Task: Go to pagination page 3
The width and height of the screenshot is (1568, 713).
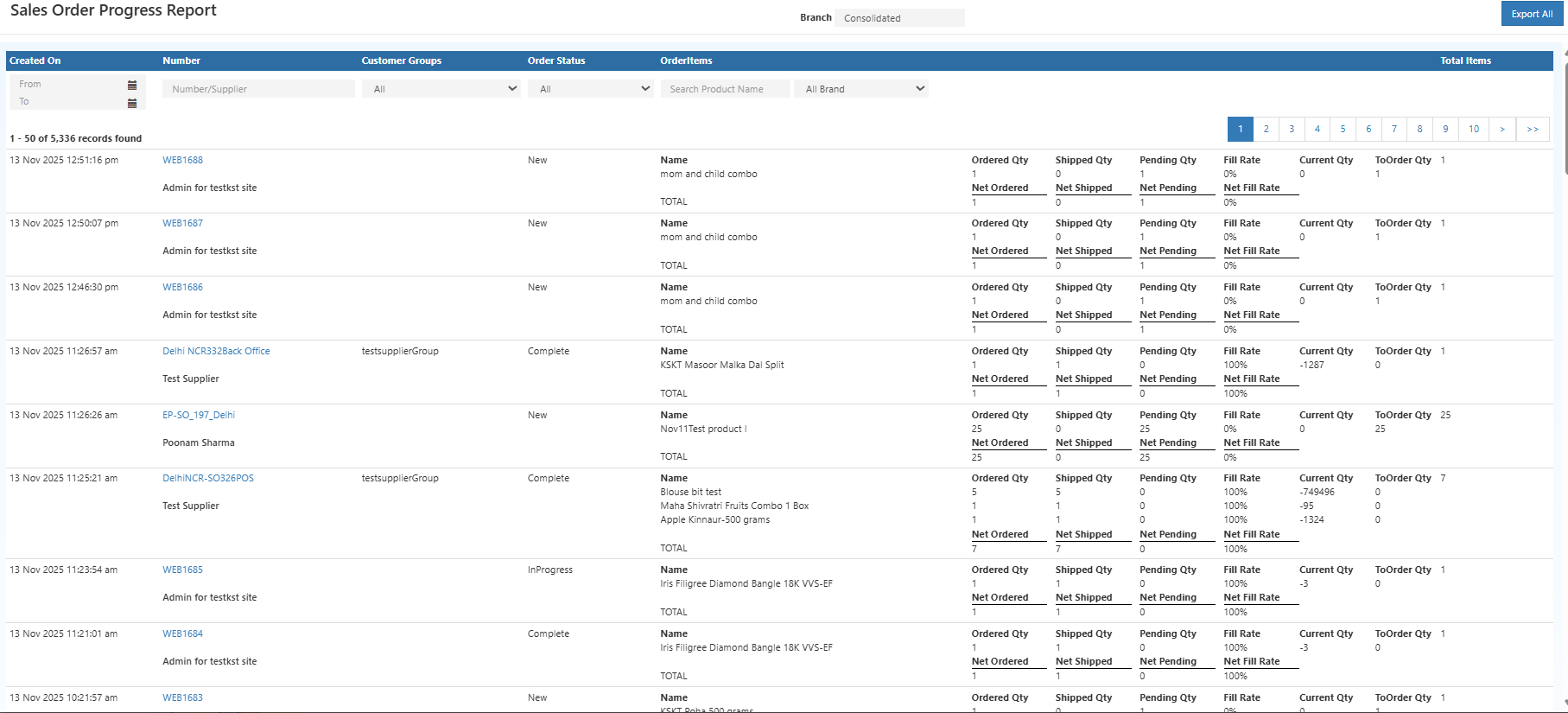Action: coord(1292,129)
